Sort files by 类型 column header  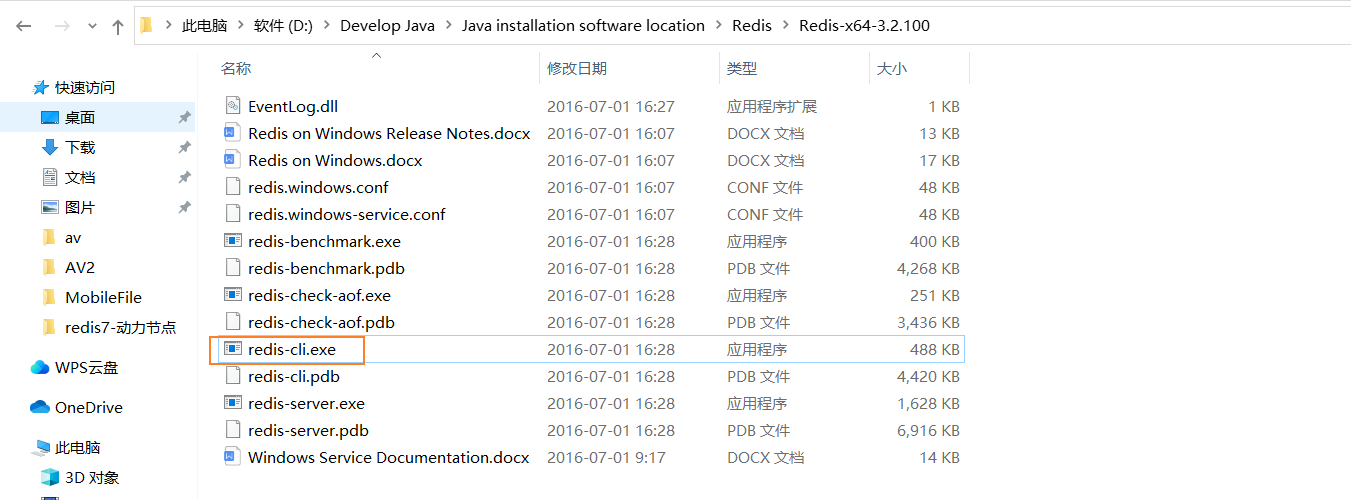[x=742, y=68]
